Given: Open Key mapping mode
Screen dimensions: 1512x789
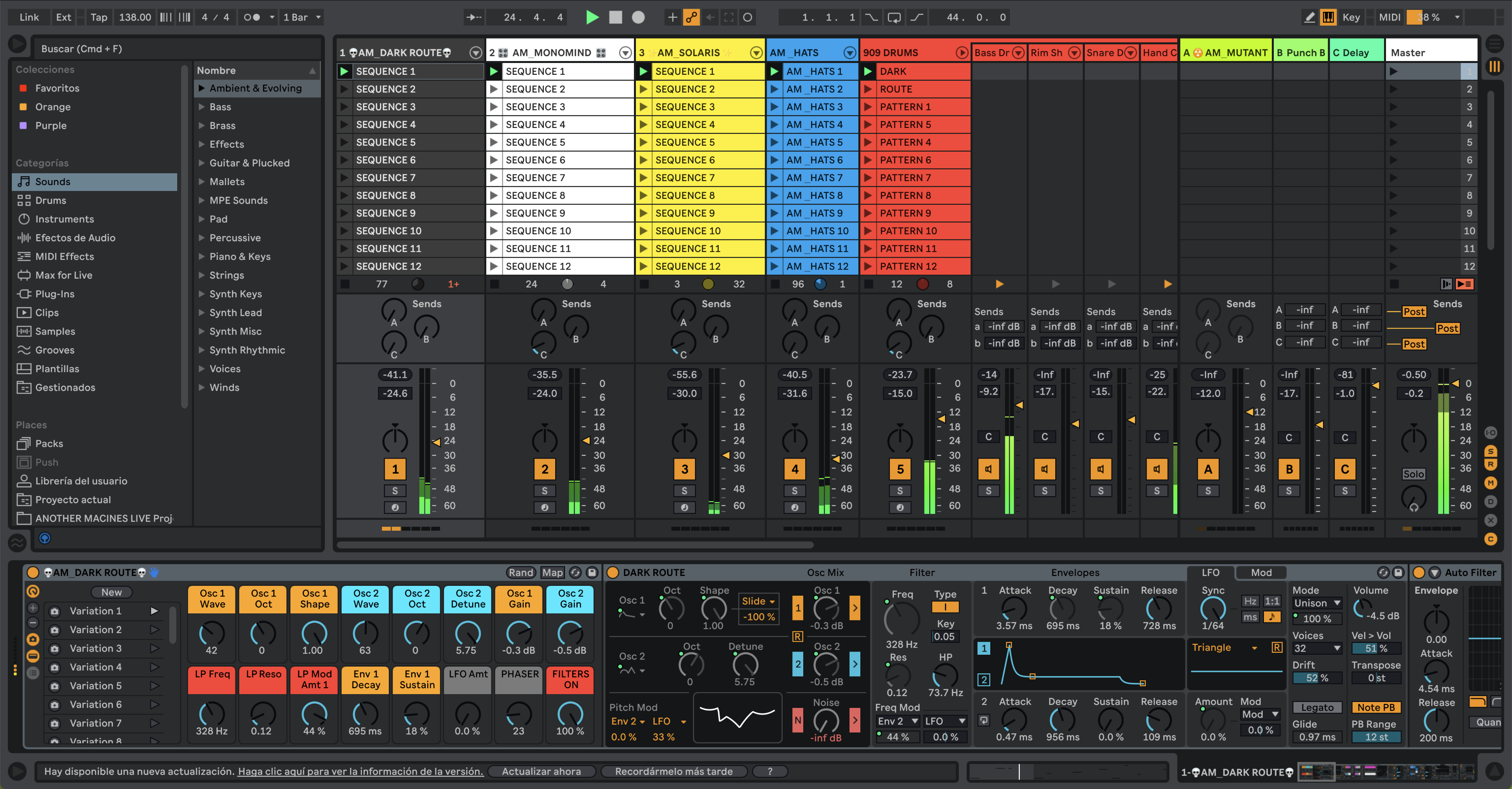Looking at the screenshot, I should pos(1351,18).
